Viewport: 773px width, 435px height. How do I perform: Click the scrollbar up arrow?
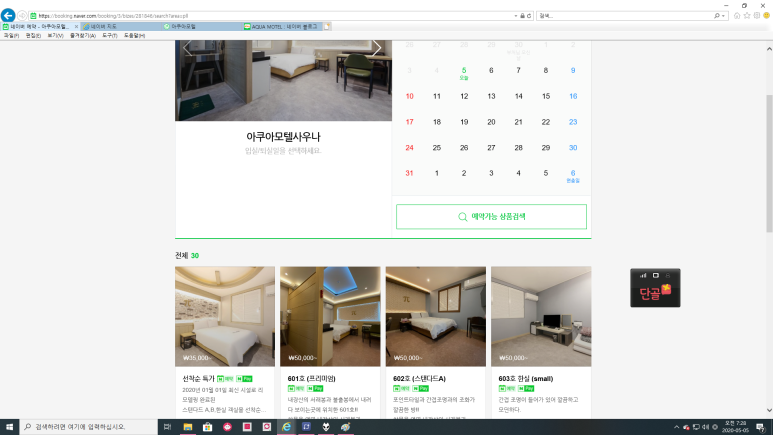click(x=769, y=49)
